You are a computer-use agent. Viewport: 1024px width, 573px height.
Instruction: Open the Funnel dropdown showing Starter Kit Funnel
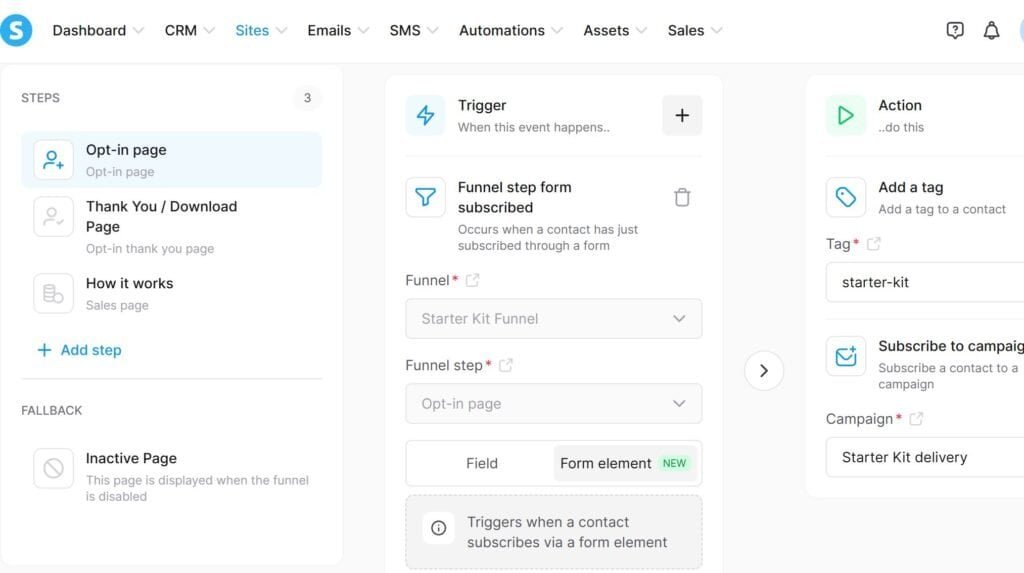pyautogui.click(x=554, y=319)
